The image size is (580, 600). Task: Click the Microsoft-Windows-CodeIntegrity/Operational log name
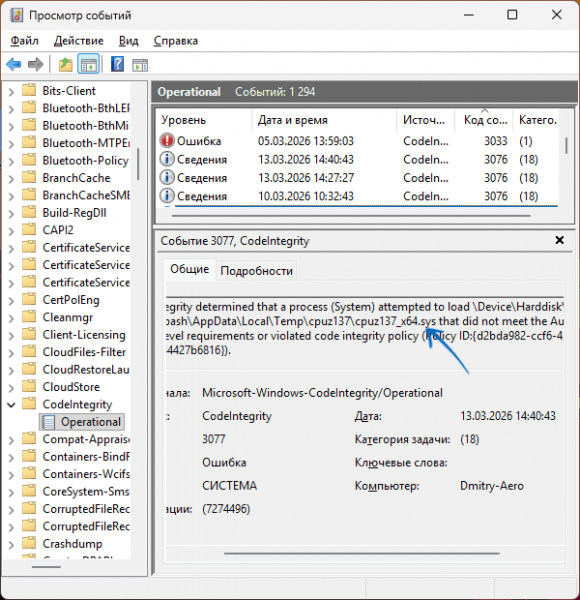pos(322,393)
